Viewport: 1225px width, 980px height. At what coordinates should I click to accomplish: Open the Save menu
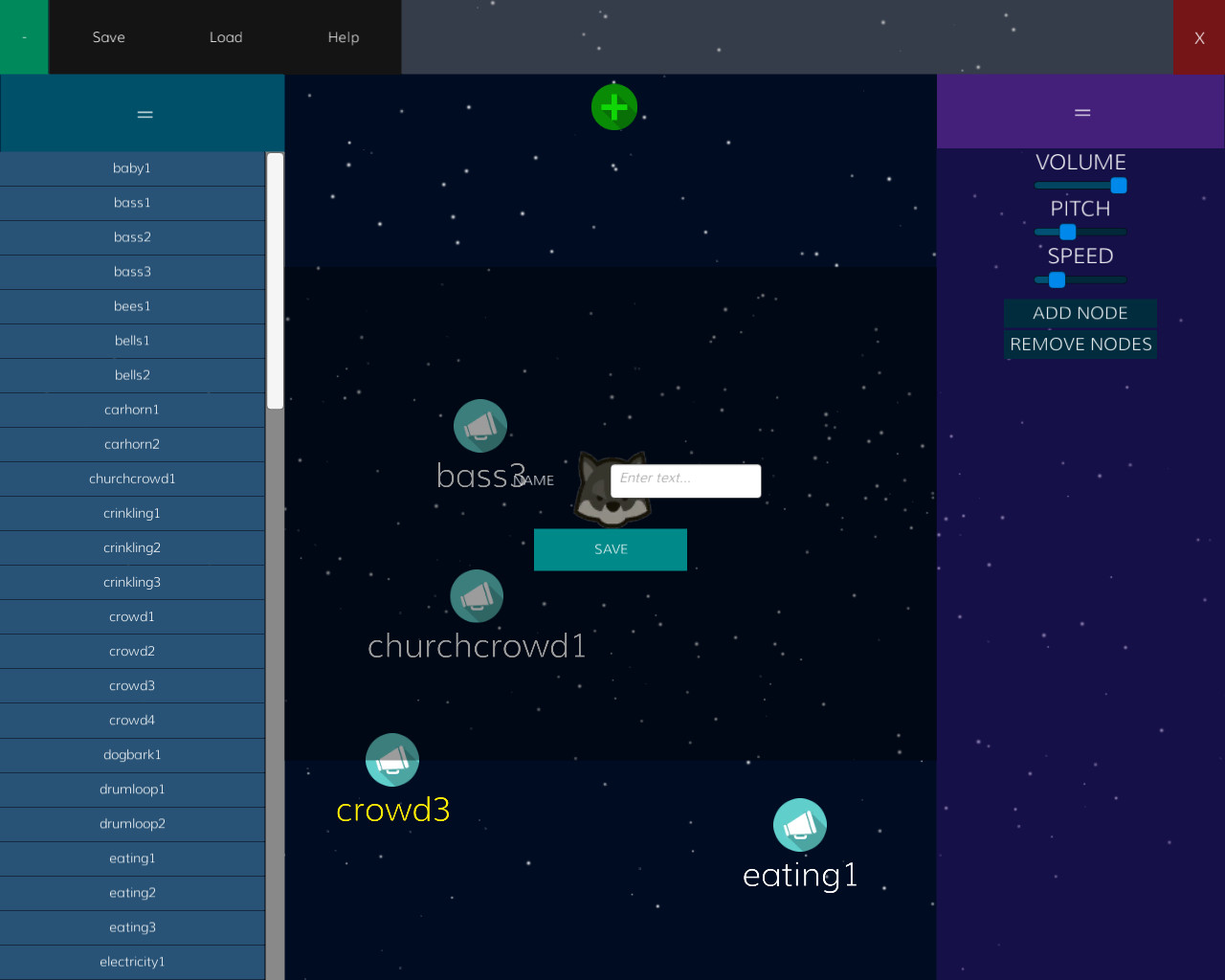[108, 37]
